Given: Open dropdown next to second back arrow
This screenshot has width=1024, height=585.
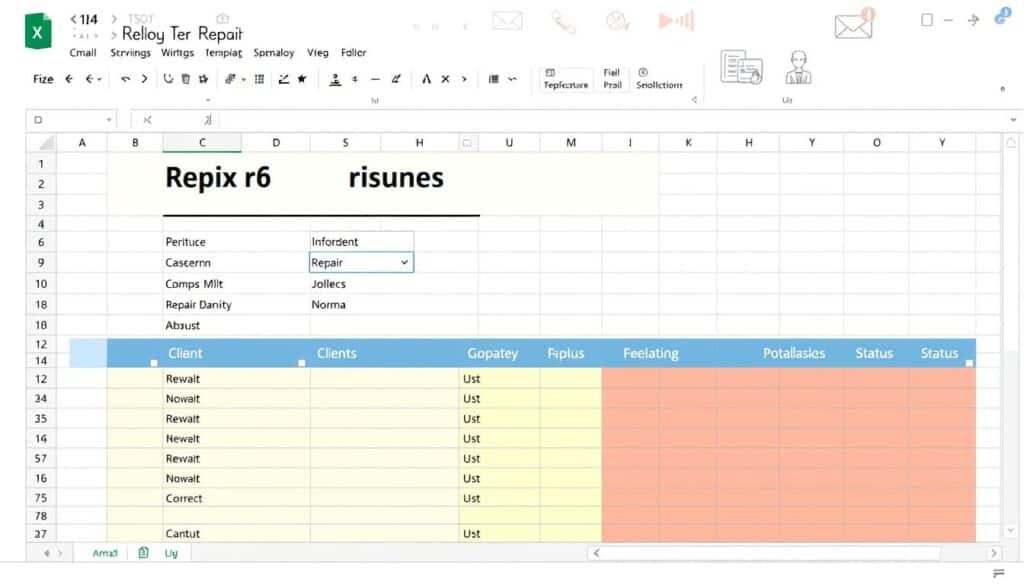Looking at the screenshot, I should click(99, 80).
